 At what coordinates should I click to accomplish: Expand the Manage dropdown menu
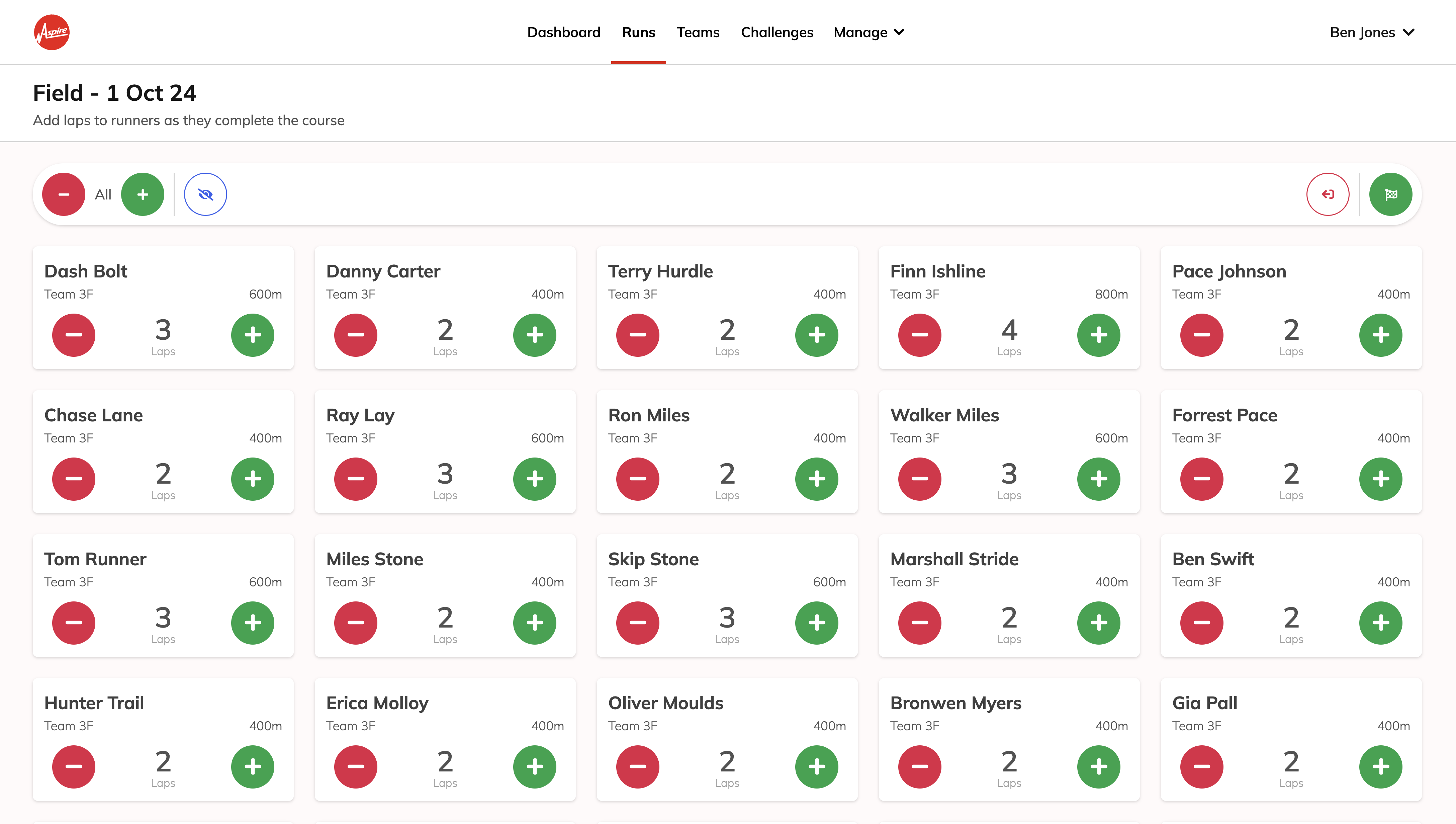[x=869, y=32]
